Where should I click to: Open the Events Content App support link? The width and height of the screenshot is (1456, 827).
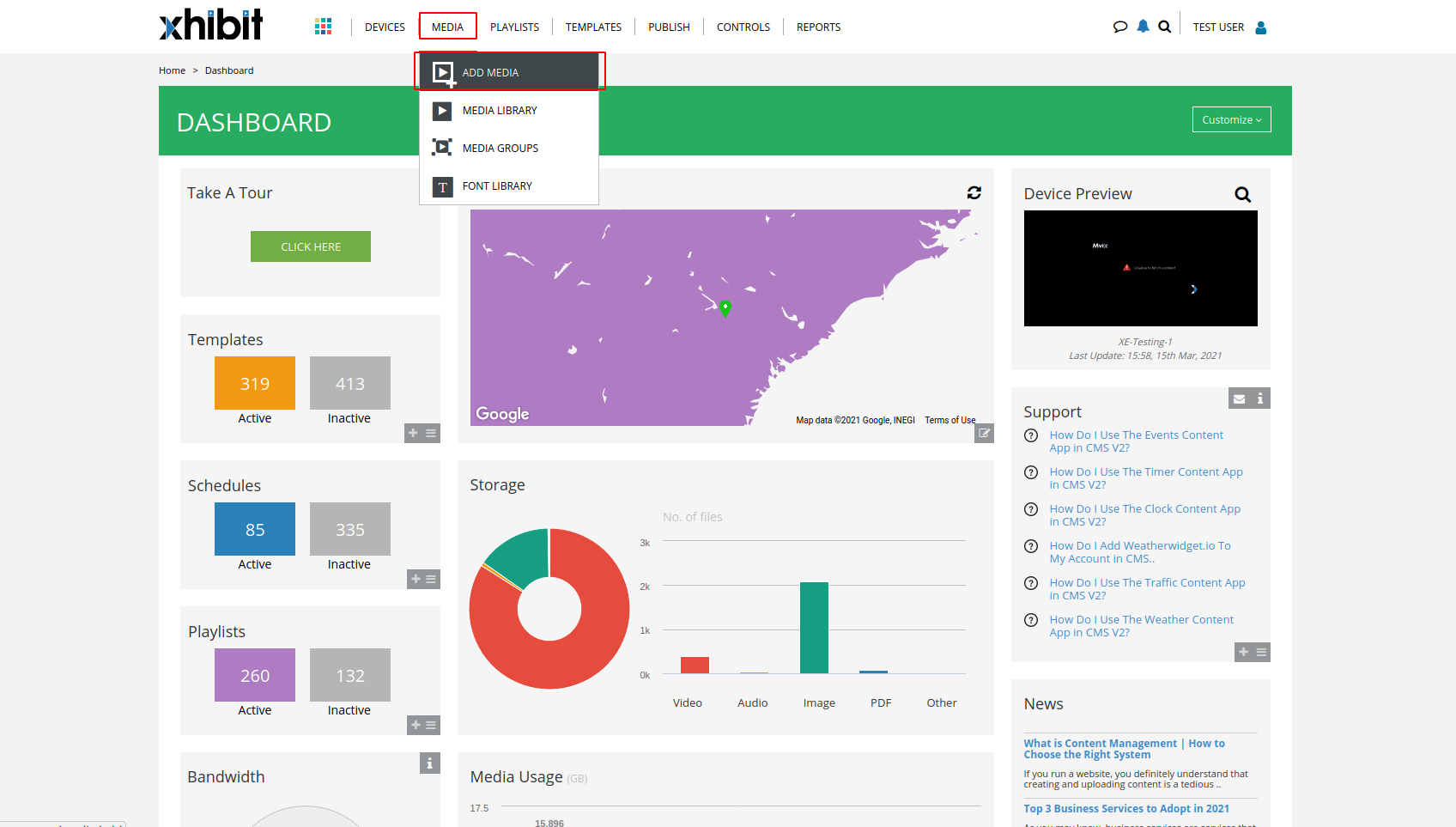click(1136, 441)
